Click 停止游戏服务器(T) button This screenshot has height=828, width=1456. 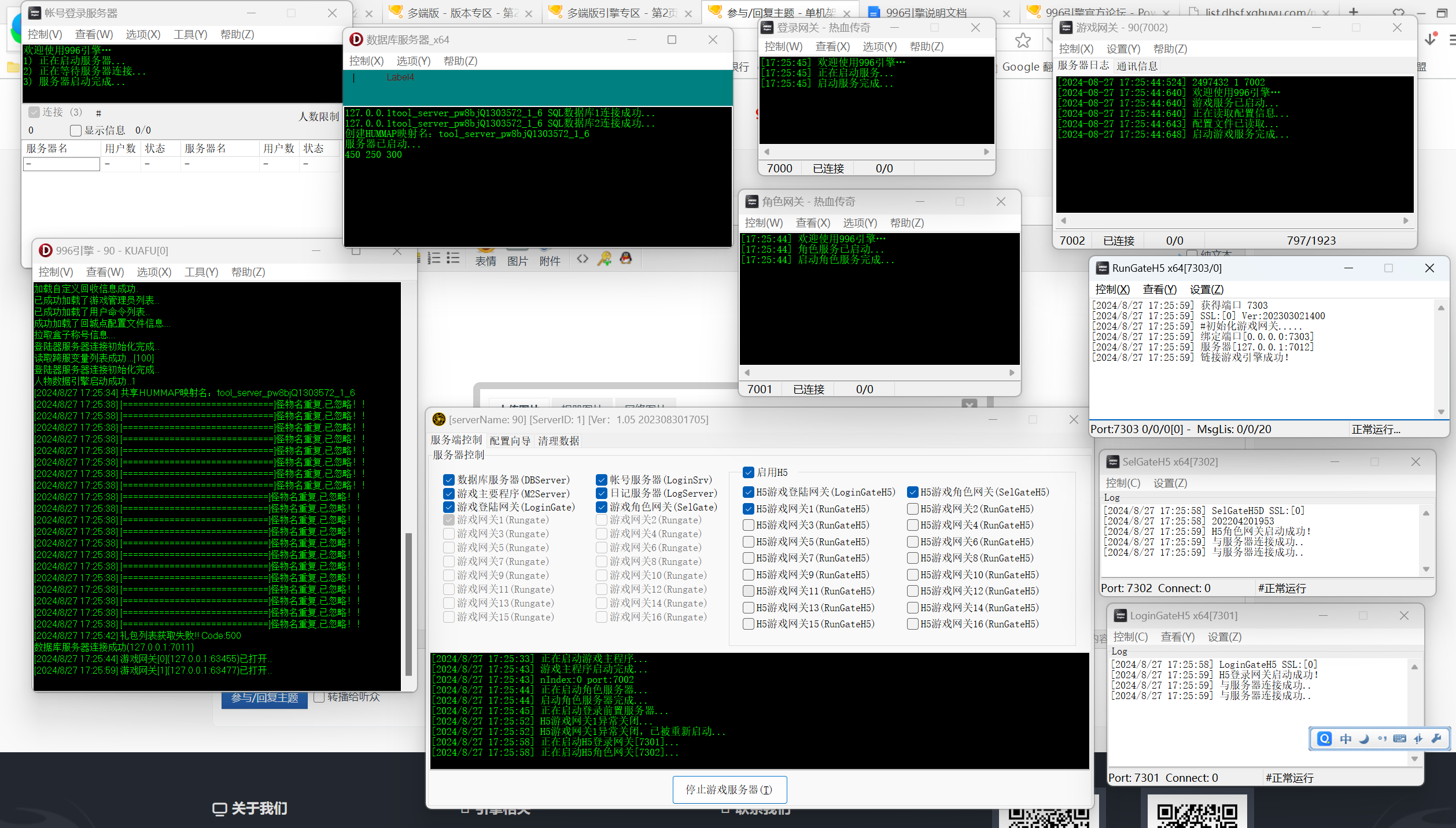729,789
